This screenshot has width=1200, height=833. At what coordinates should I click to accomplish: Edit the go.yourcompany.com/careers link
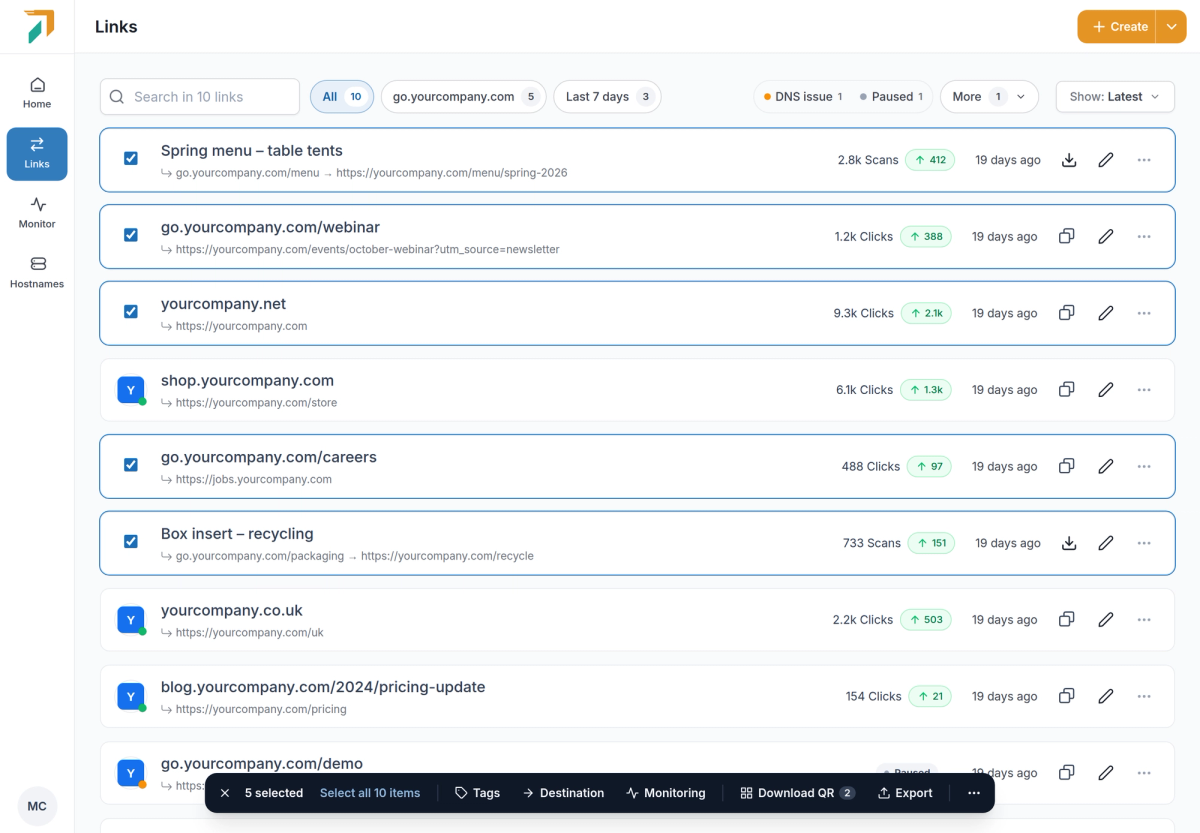pos(1106,466)
